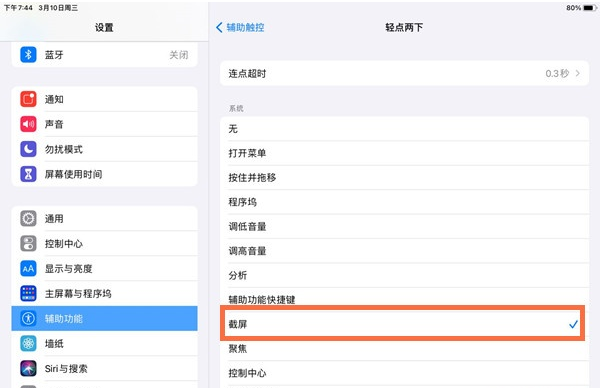Open 辅助功能 highlighted sidebar row

tap(105, 318)
